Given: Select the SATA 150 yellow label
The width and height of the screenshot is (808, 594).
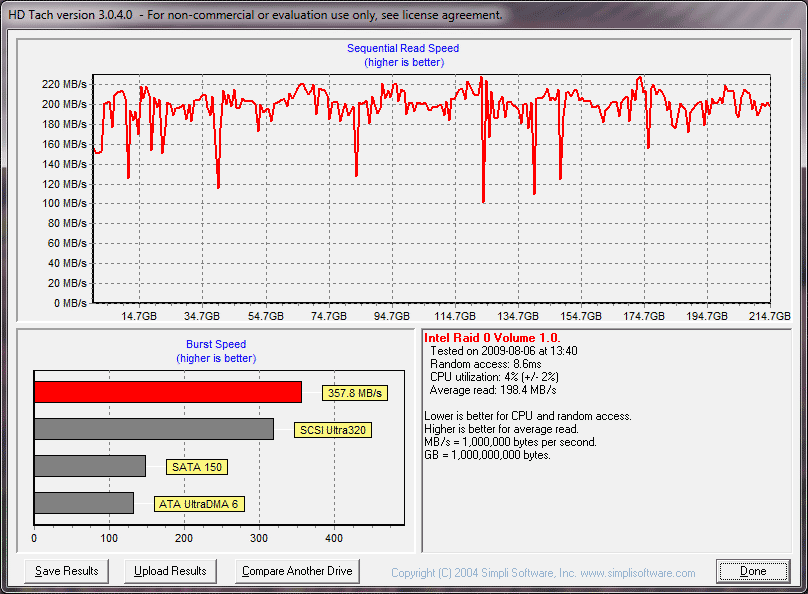Looking at the screenshot, I should 196,467.
